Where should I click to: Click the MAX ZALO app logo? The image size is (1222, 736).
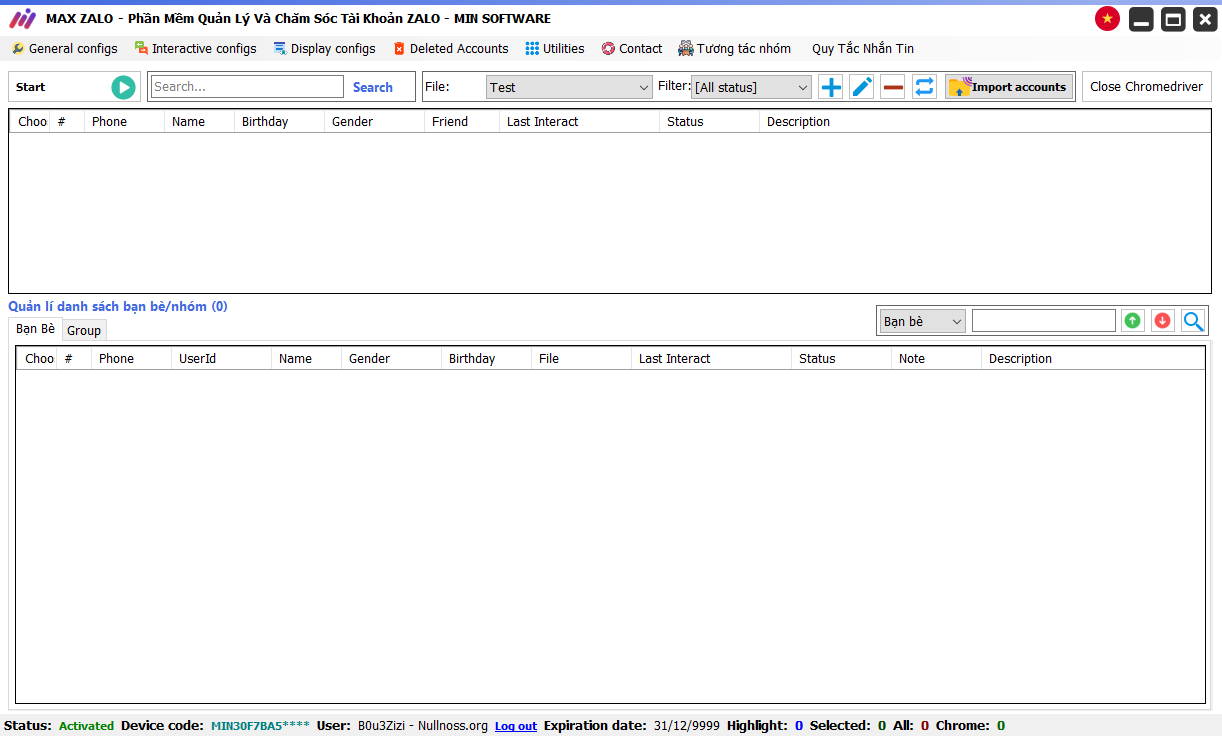coord(22,19)
